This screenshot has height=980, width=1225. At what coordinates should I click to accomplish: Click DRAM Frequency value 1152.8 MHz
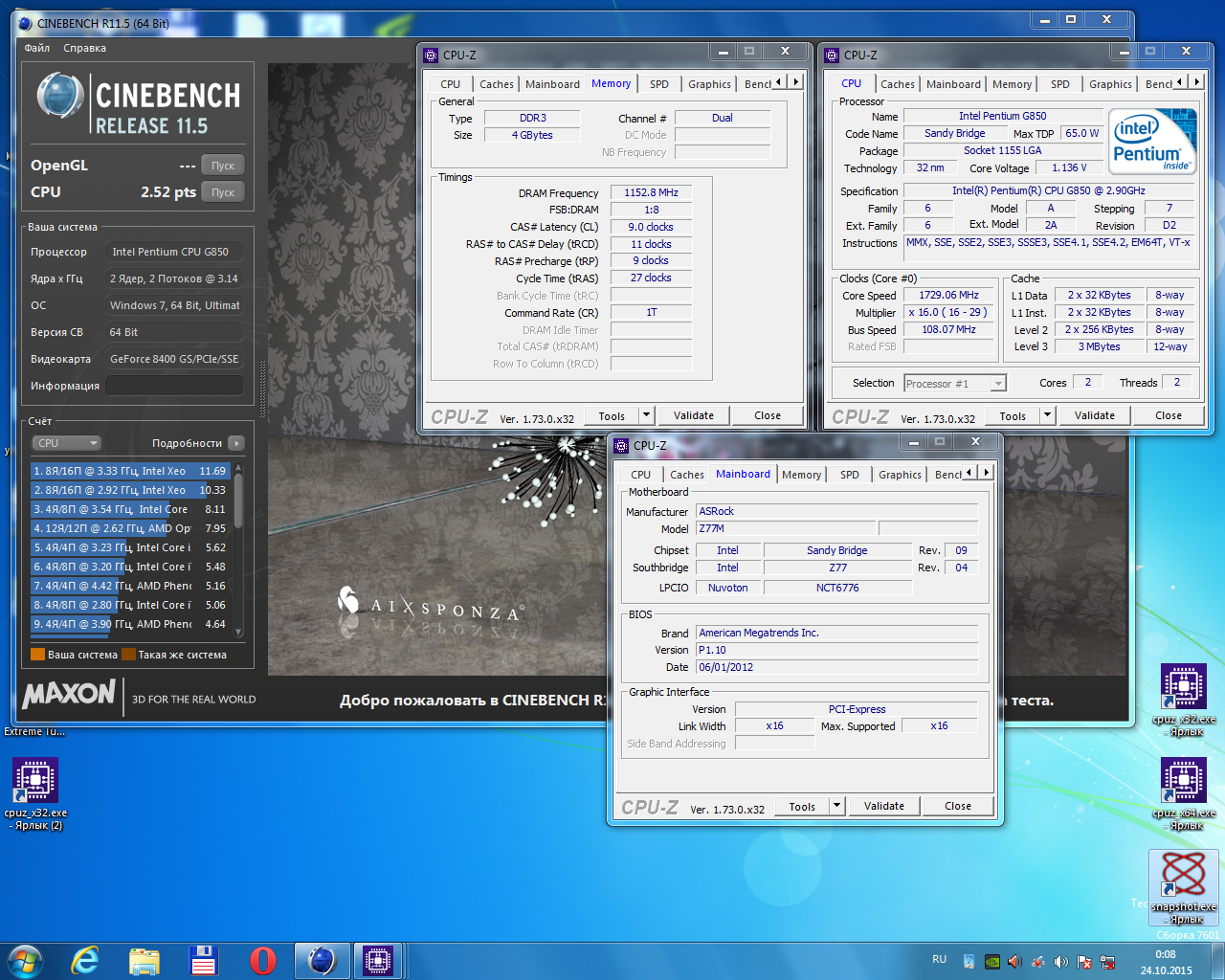(x=652, y=192)
